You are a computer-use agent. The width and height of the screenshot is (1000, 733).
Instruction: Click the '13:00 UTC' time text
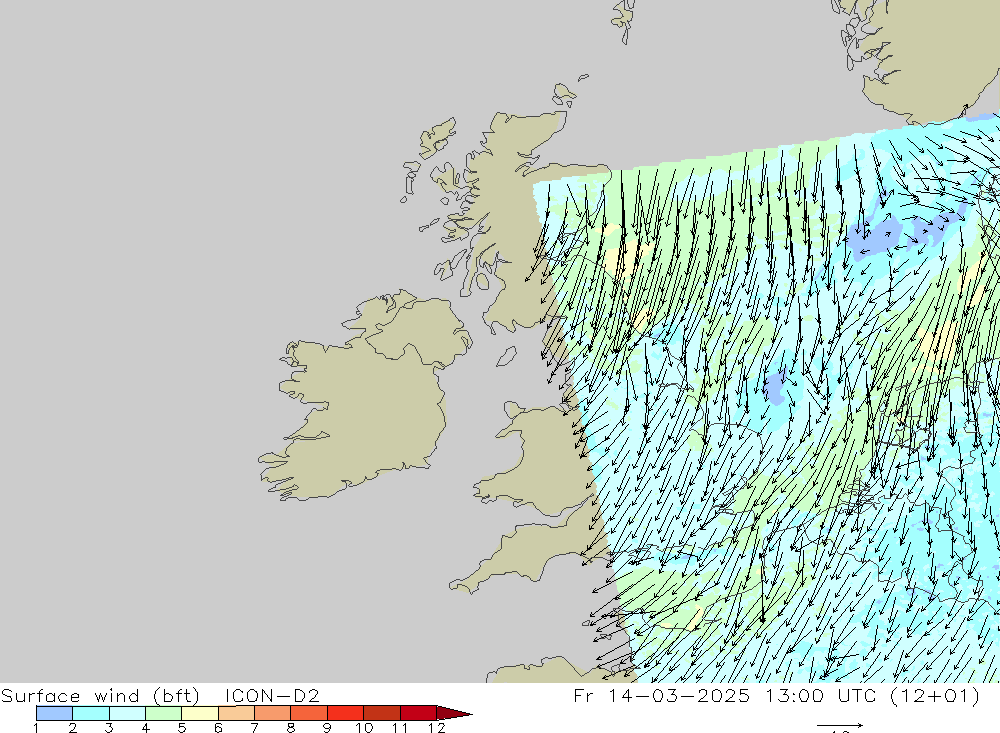click(820, 695)
